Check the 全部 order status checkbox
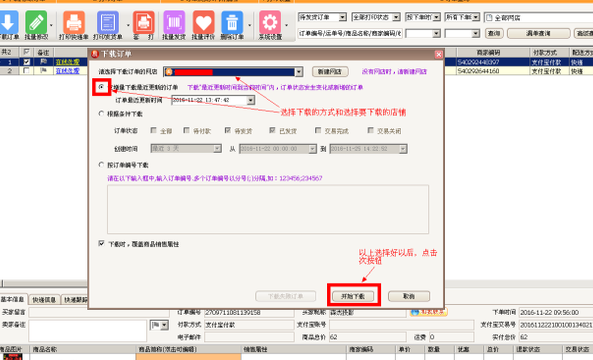Viewport: 593px width, 360px height. point(154,130)
